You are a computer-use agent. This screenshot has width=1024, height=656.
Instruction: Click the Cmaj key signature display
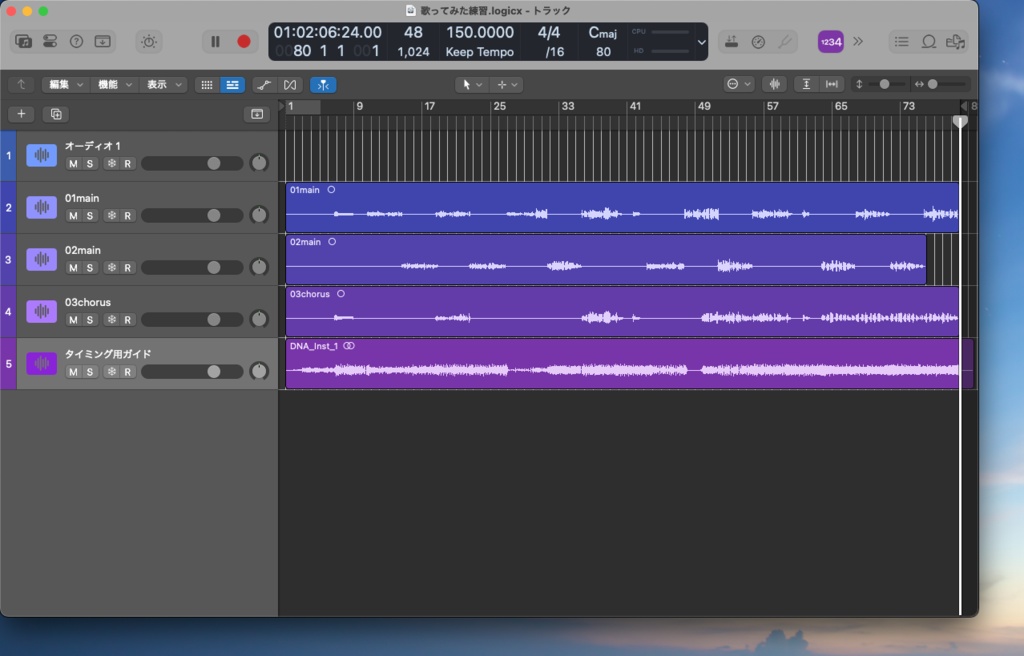pos(602,33)
